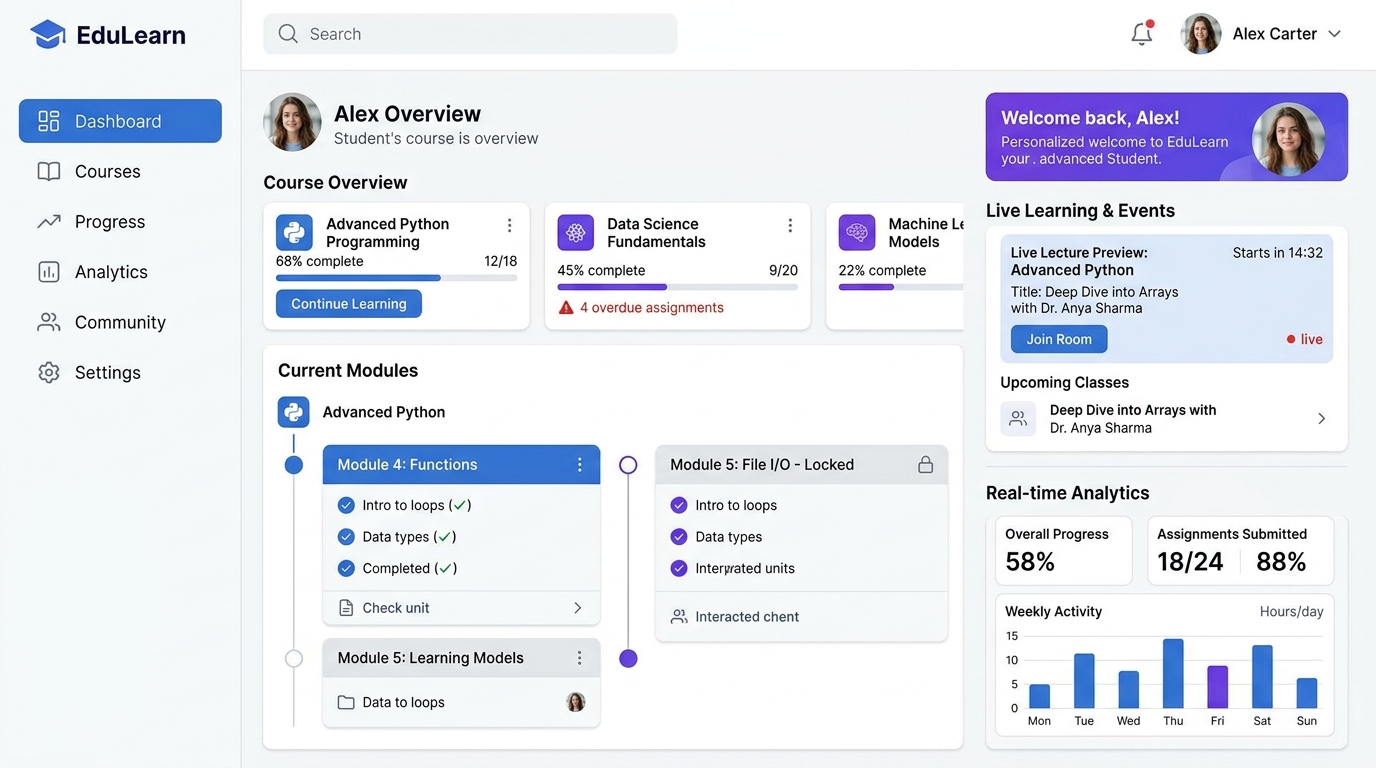
Task: Expand the Check unit row chevron
Action: 578,608
